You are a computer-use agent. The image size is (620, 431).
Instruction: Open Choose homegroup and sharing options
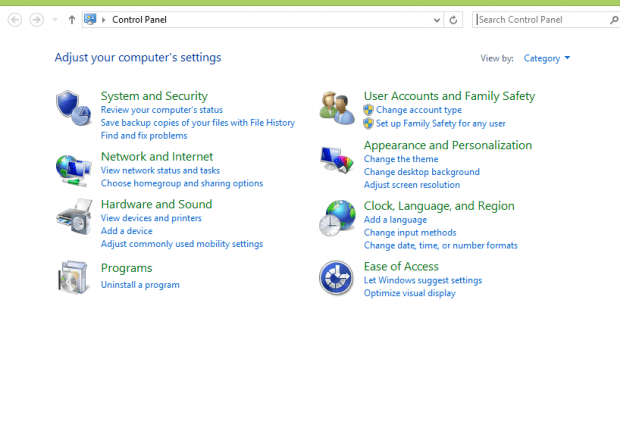(182, 183)
